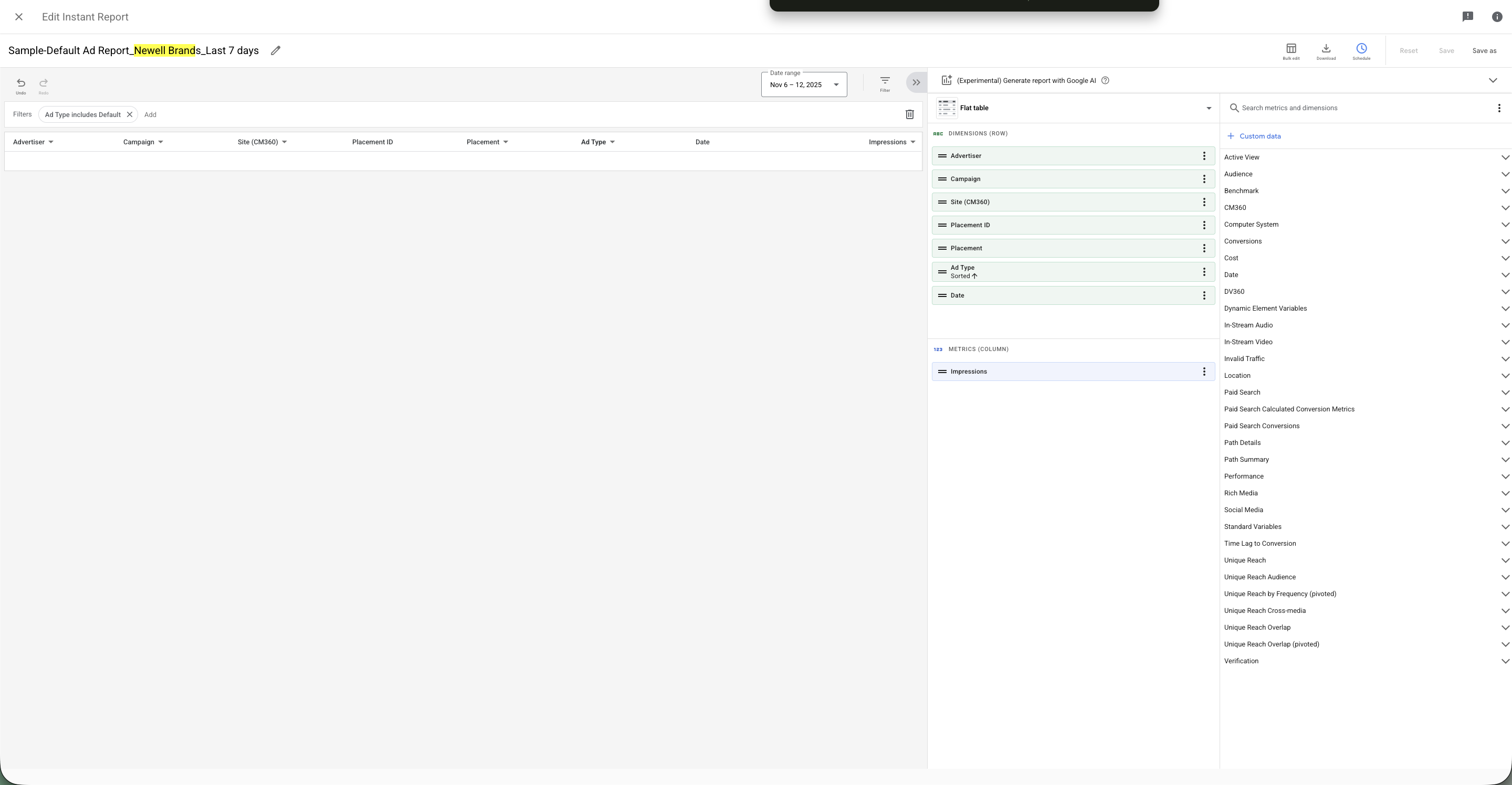Collapse side panel with double-arrow icon
The height and width of the screenshot is (785, 1512).
click(916, 83)
